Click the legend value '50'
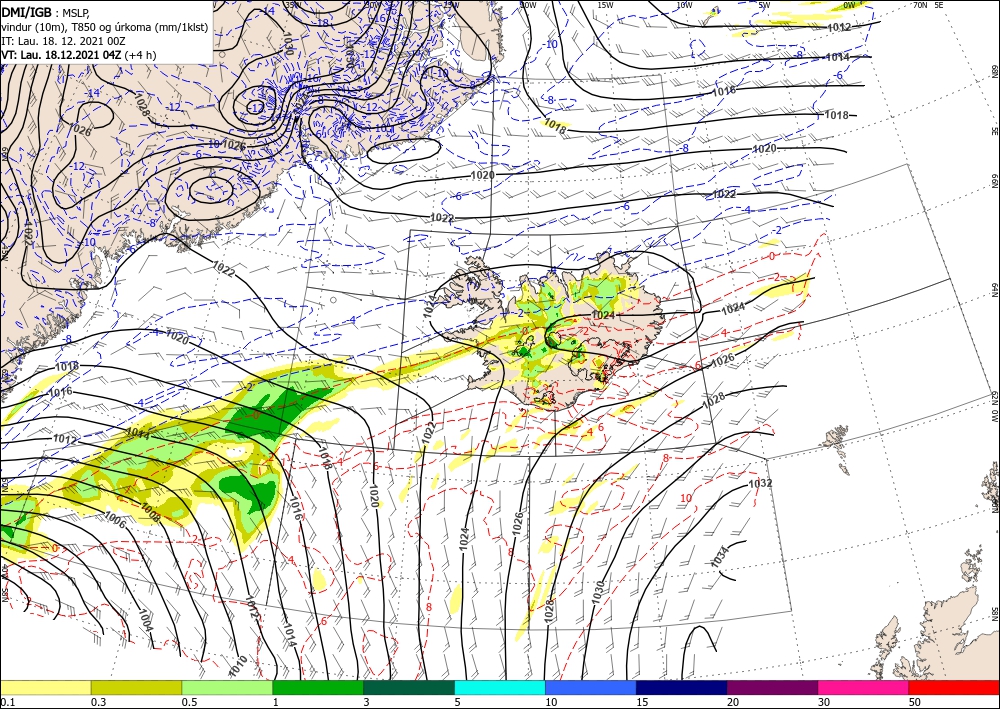Viewport: 1000px width, 709px height. (915, 702)
